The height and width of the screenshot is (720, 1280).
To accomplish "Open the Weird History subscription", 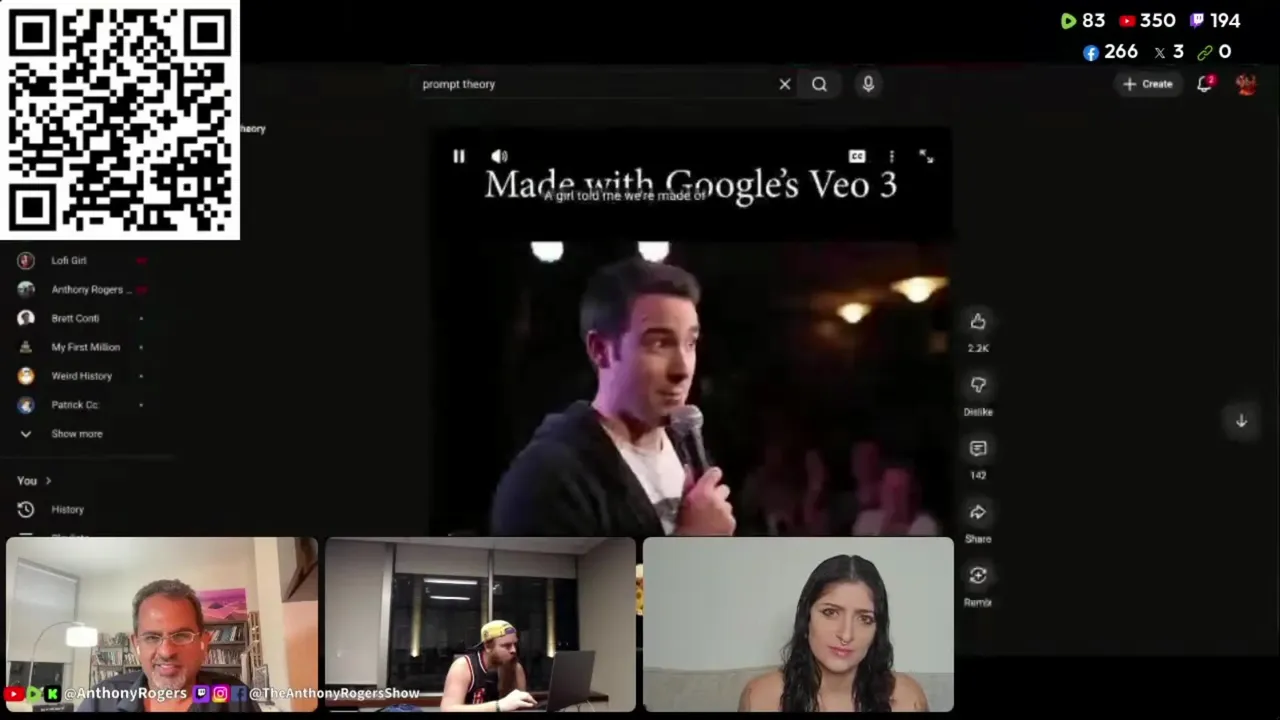I will (84, 376).
